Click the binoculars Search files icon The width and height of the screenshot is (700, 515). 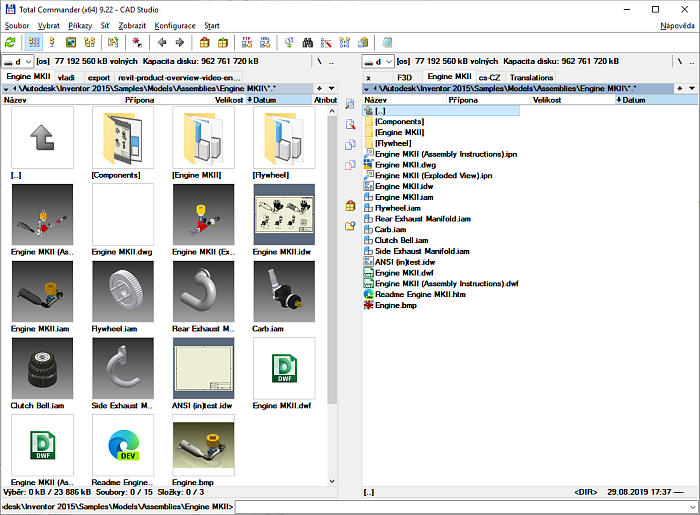coord(308,42)
